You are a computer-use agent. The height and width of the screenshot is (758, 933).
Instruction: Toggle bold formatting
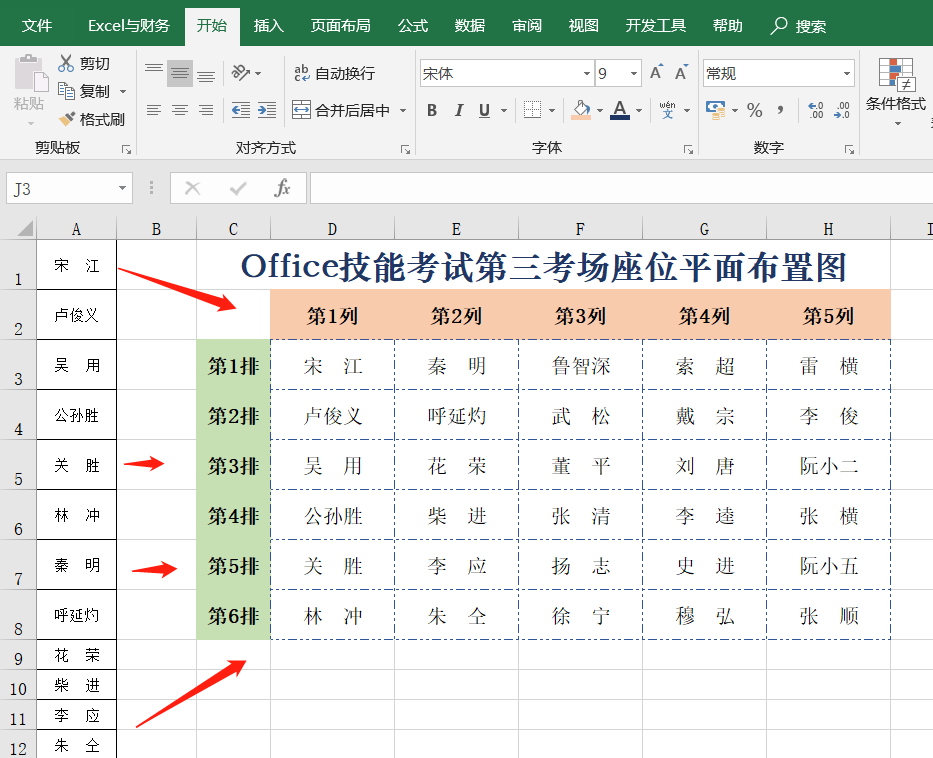432,110
